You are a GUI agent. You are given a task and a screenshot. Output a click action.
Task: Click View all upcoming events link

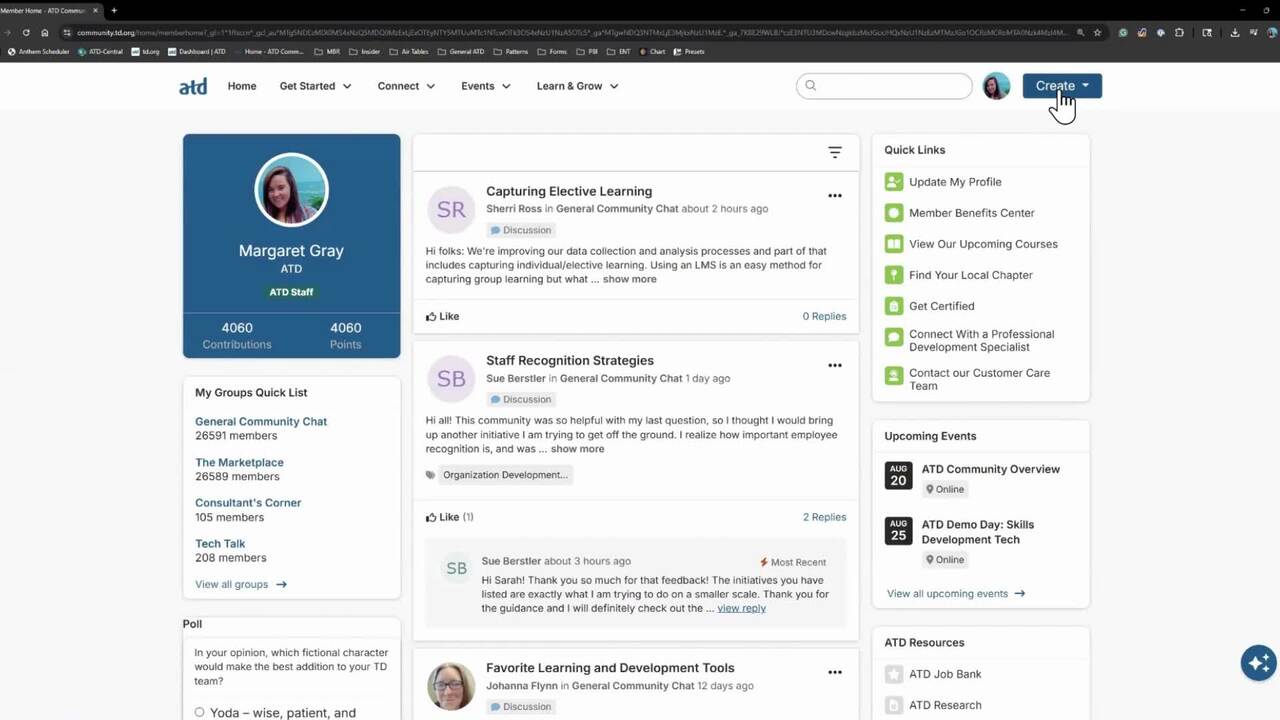click(x=956, y=593)
